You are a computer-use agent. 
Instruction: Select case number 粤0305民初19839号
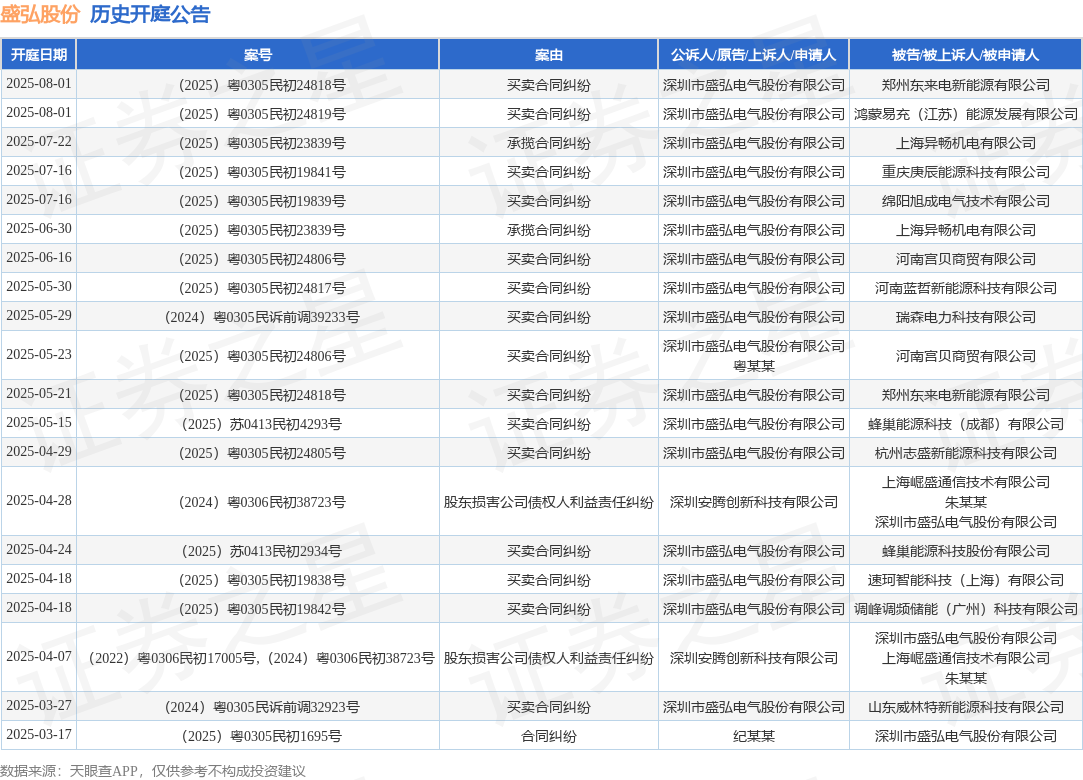pyautogui.click(x=261, y=201)
